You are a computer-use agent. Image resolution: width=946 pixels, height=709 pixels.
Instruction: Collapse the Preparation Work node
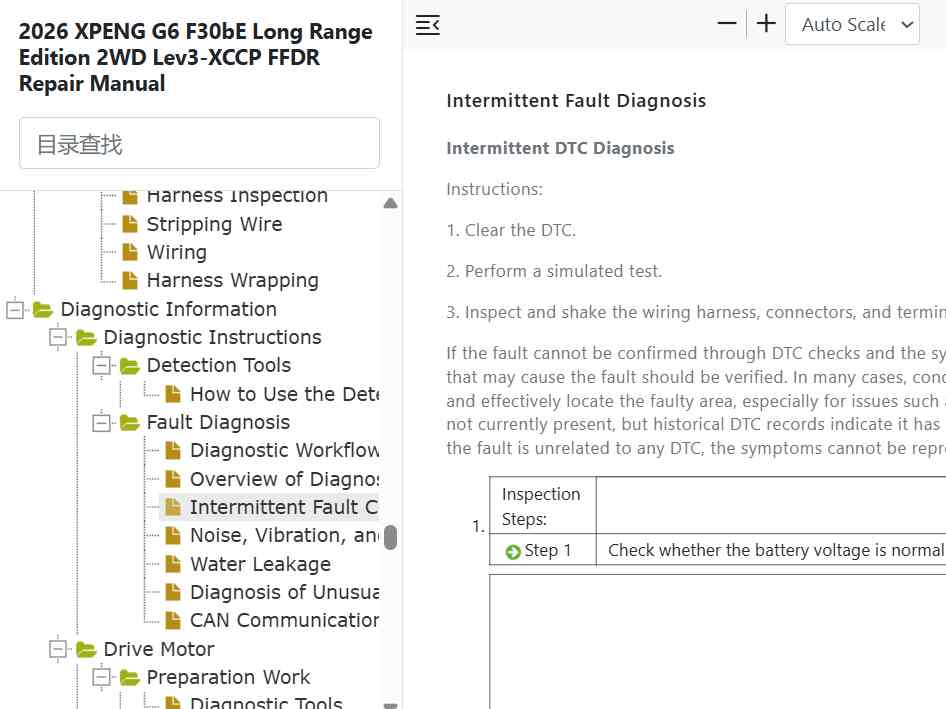point(101,678)
